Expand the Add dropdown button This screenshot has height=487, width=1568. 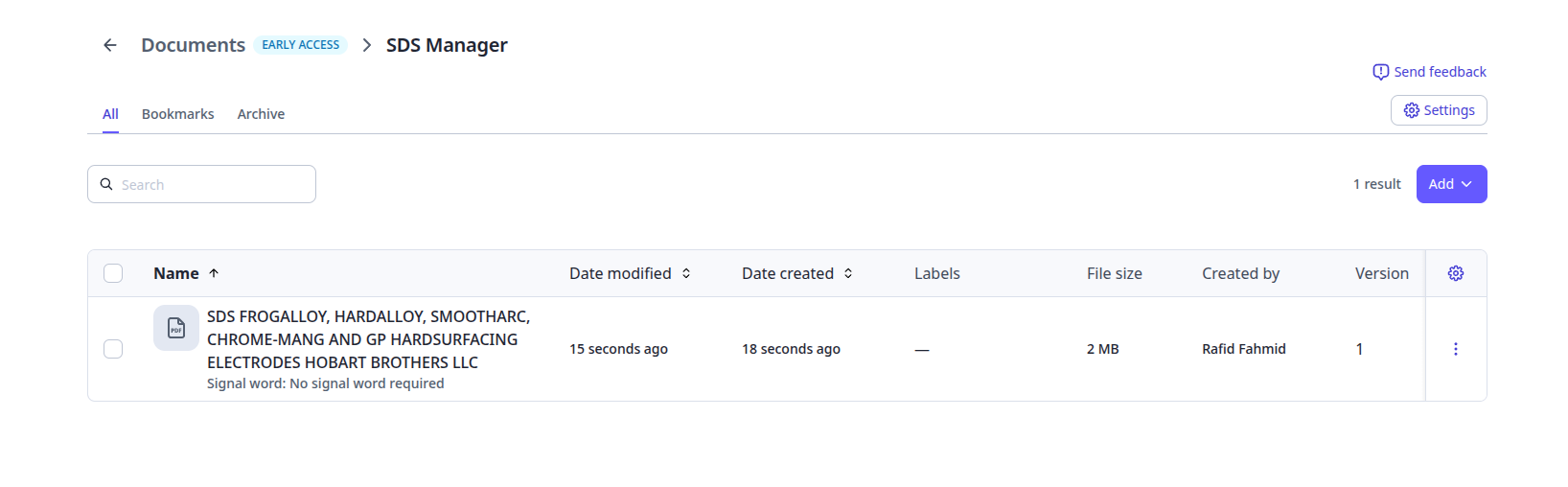(x=1451, y=184)
